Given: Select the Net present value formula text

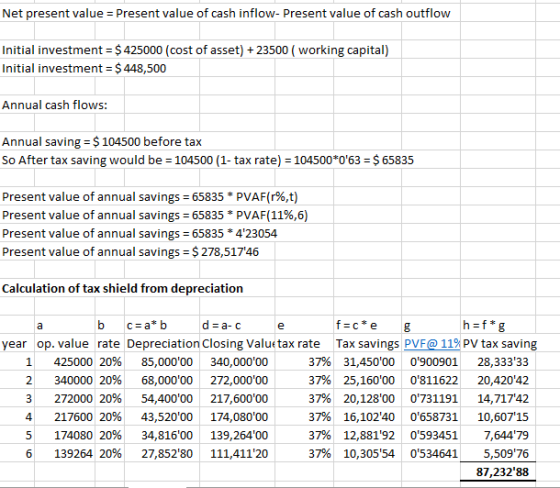Looking at the screenshot, I should click(226, 13).
